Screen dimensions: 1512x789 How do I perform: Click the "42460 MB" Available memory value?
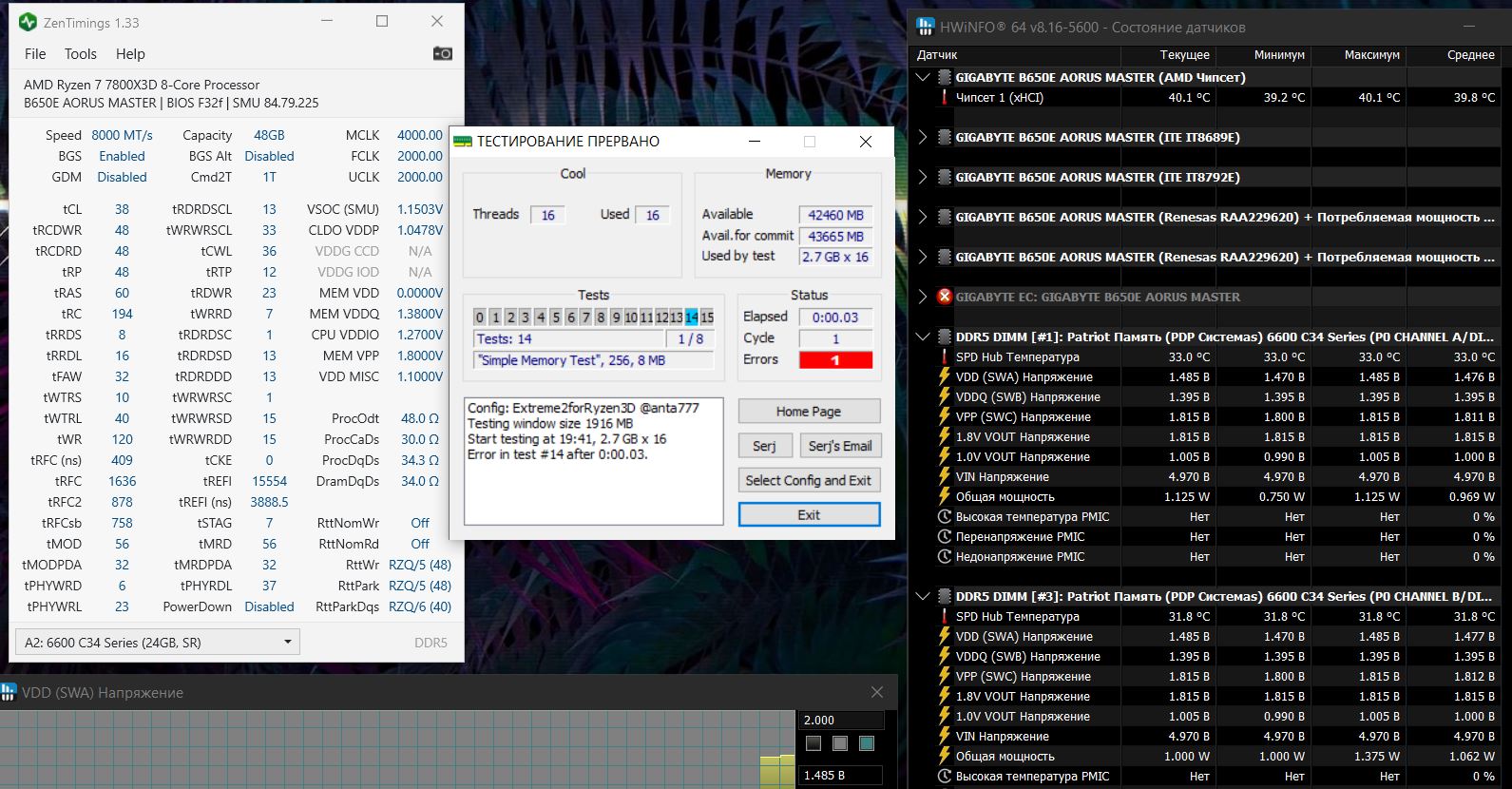[835, 215]
